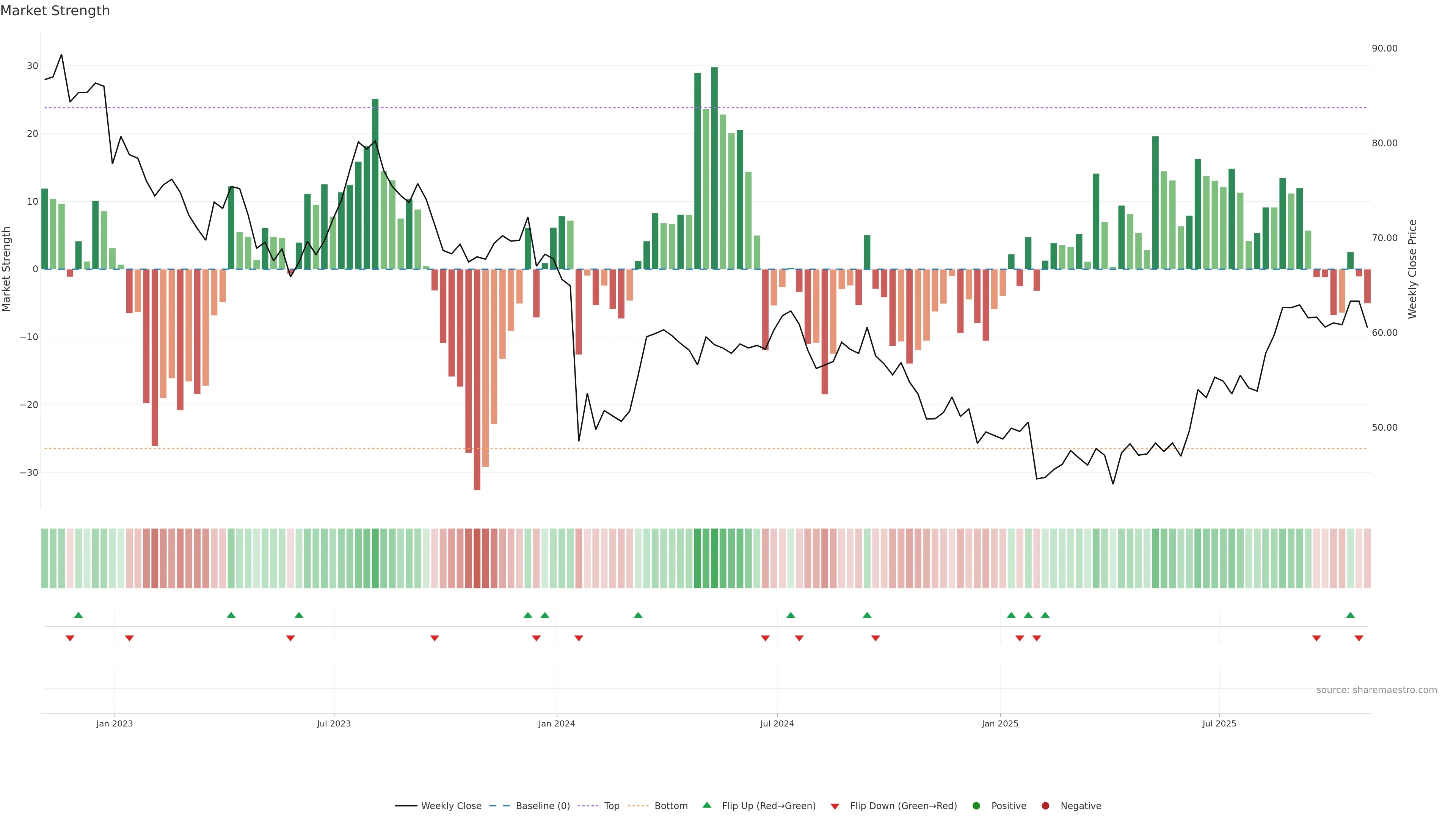Image resolution: width=1456 pixels, height=819 pixels.
Task: Click the Market Strength chart title
Action: point(55,11)
